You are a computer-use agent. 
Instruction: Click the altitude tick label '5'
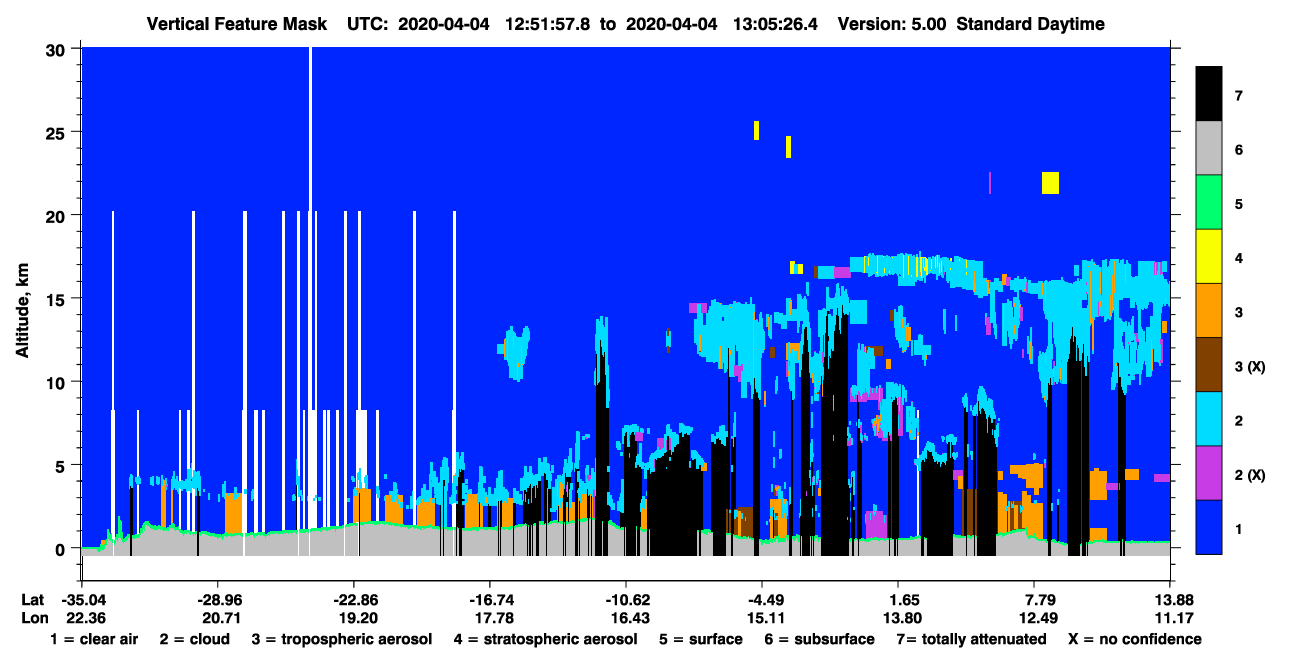pyautogui.click(x=62, y=465)
